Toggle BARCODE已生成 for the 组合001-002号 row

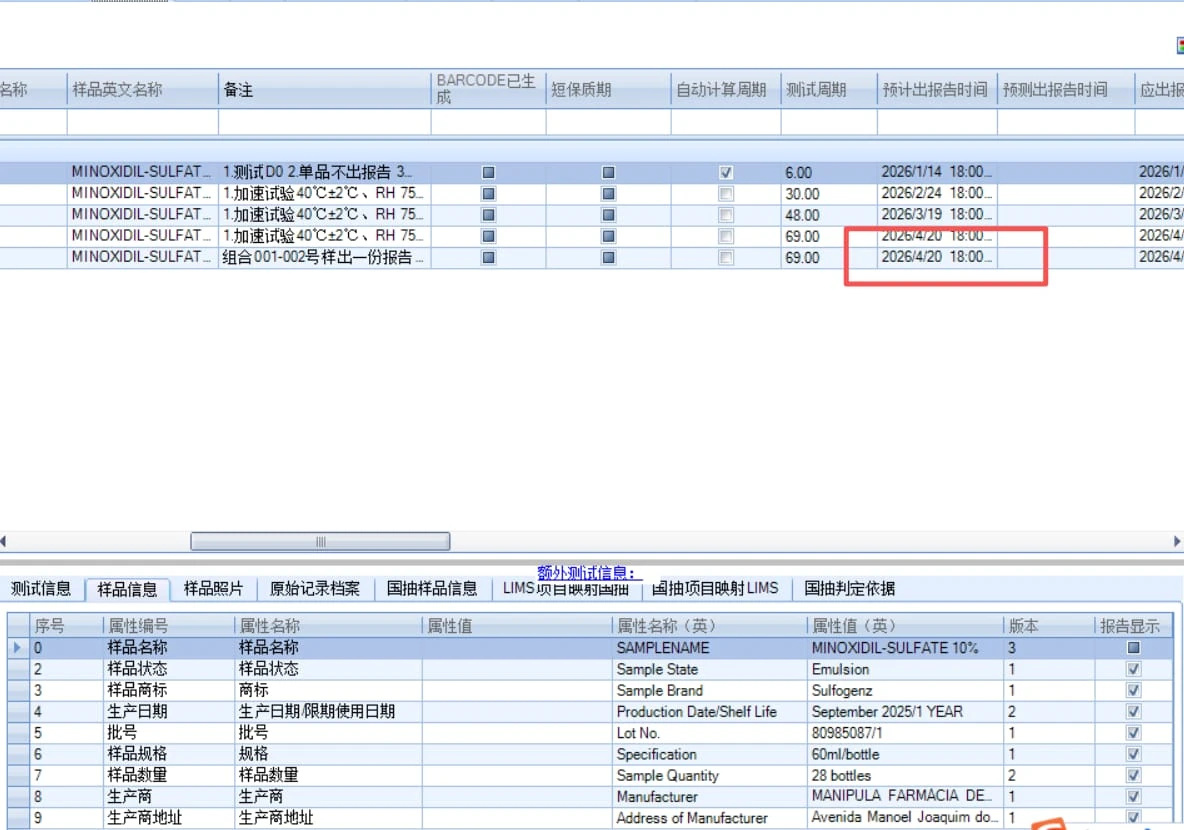[x=489, y=257]
